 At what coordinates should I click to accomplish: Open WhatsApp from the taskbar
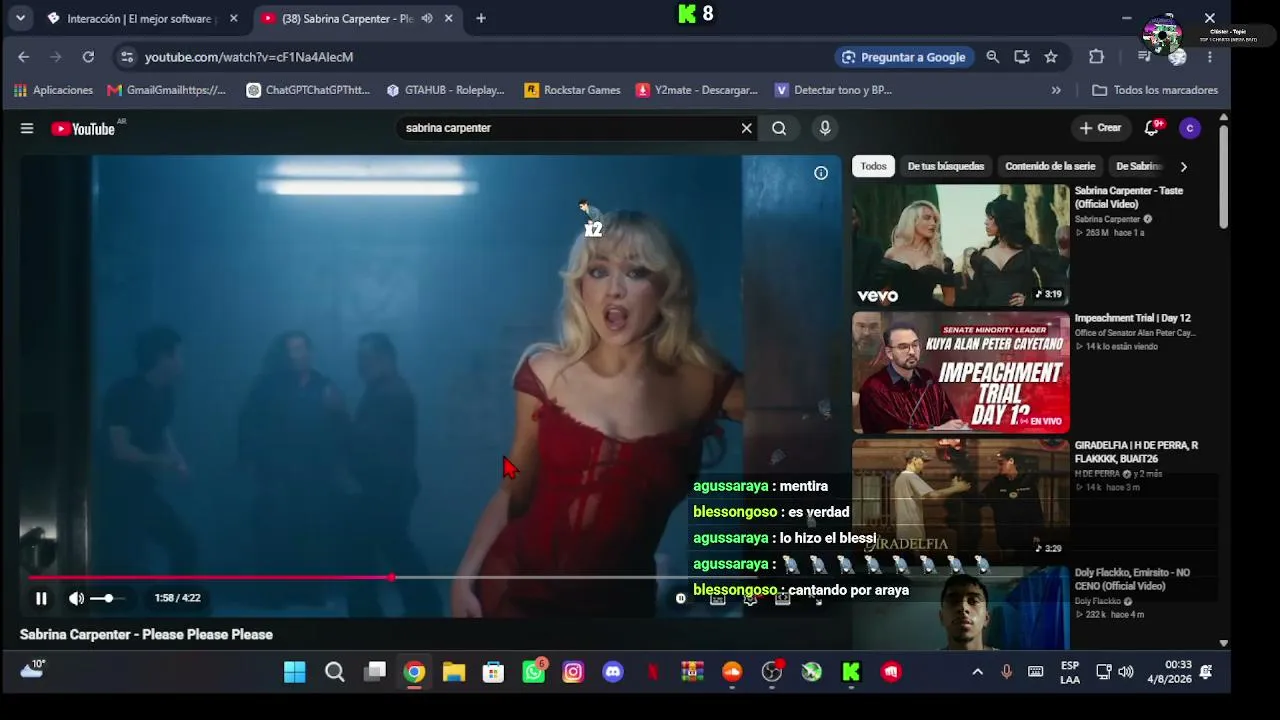point(534,672)
